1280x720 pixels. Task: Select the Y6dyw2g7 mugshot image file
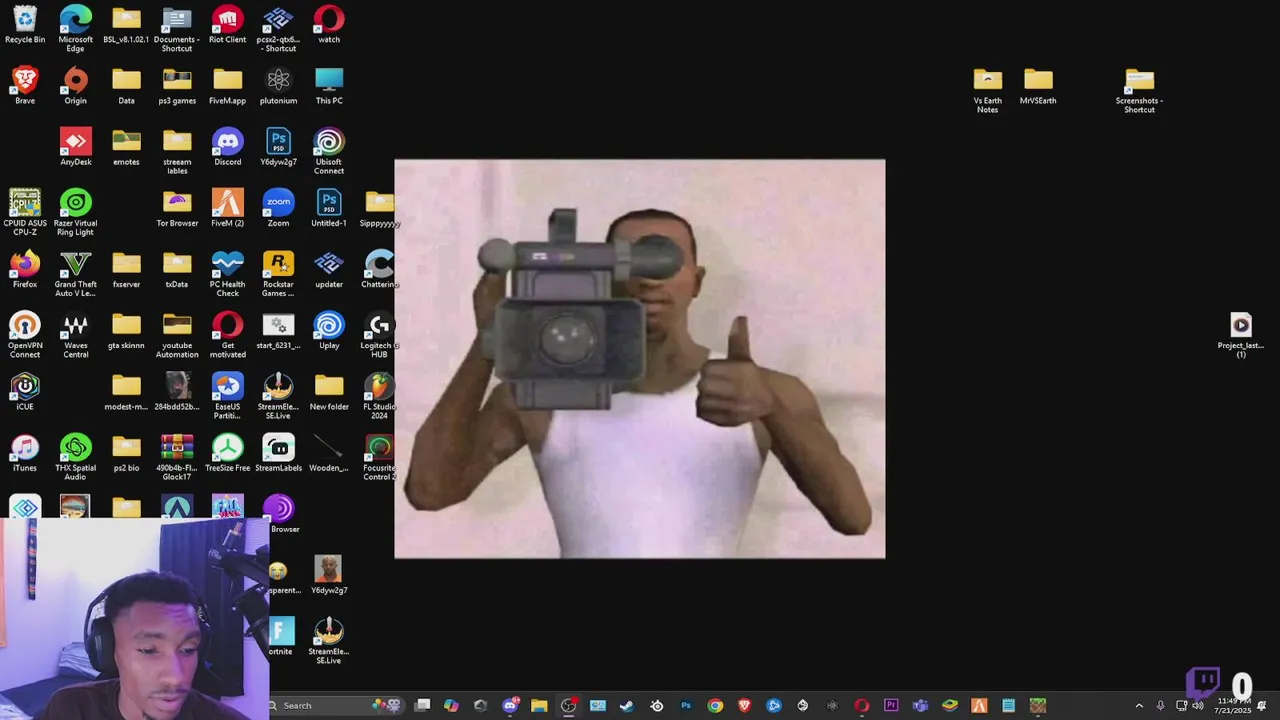[x=328, y=574]
